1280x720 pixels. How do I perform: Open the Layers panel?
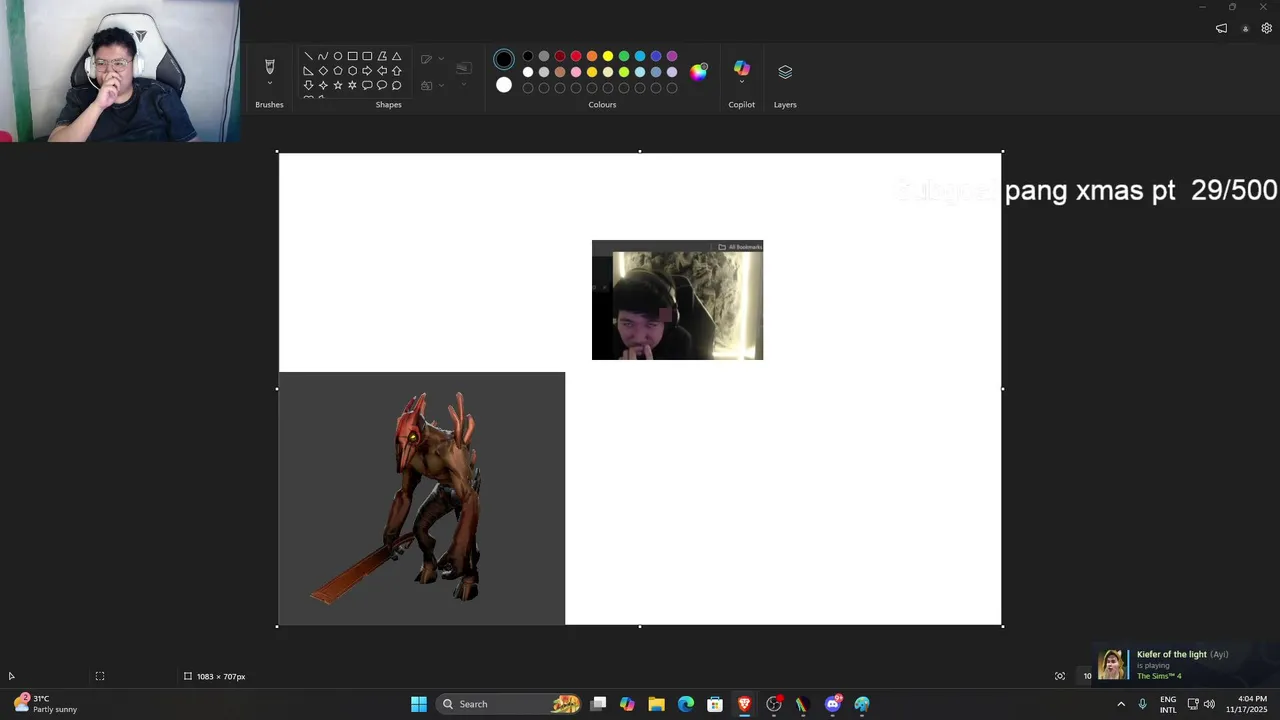click(785, 72)
